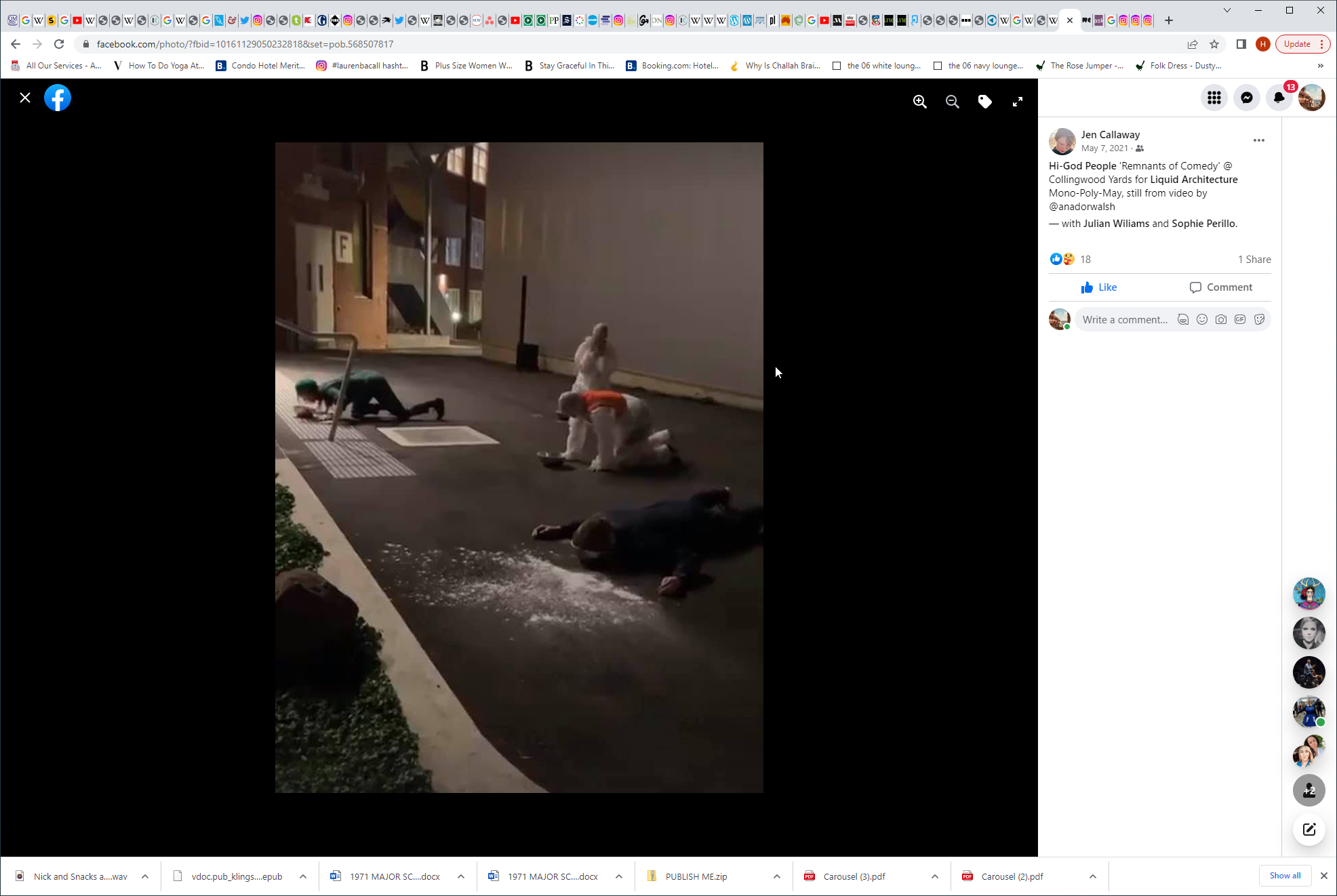Like the photo post
Viewport: 1337px width, 896px height.
click(1099, 287)
